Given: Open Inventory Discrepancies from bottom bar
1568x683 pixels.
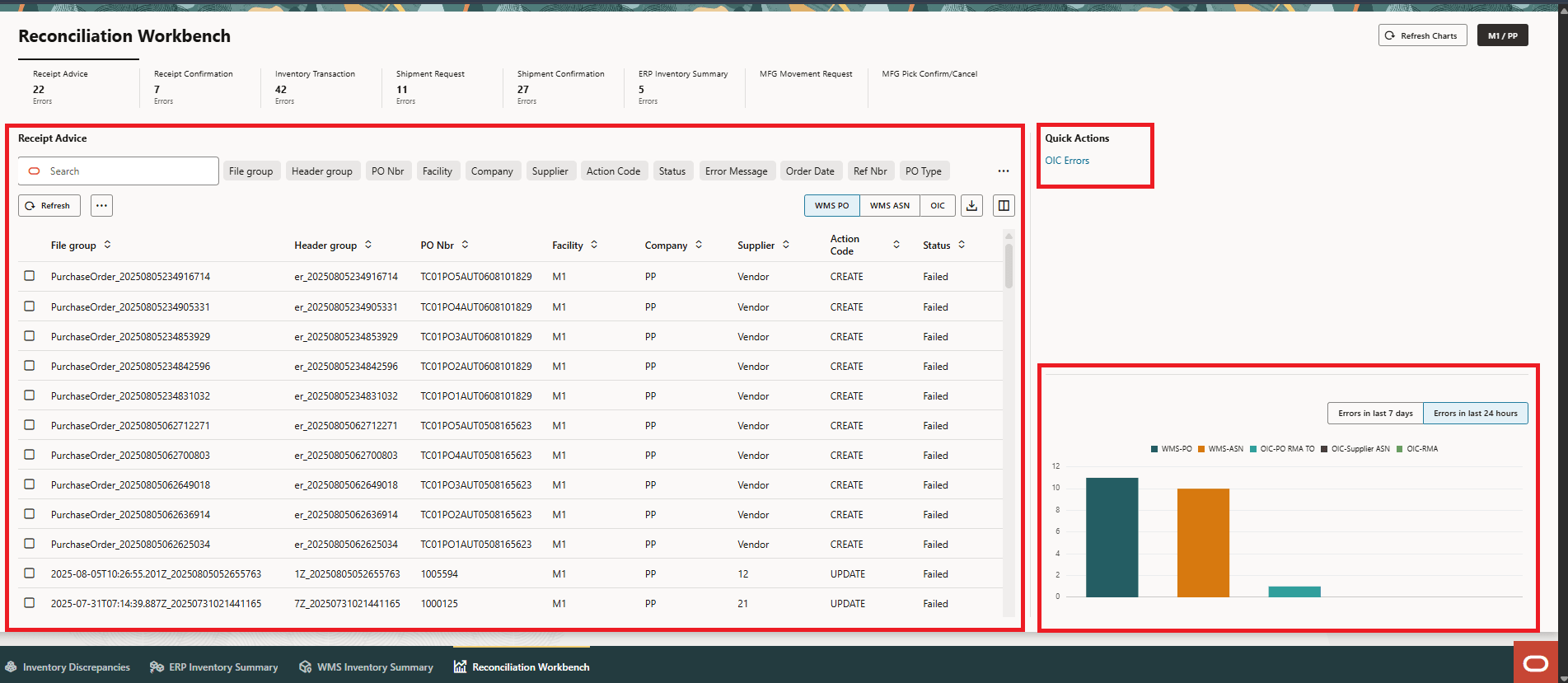Looking at the screenshot, I should pos(68,667).
